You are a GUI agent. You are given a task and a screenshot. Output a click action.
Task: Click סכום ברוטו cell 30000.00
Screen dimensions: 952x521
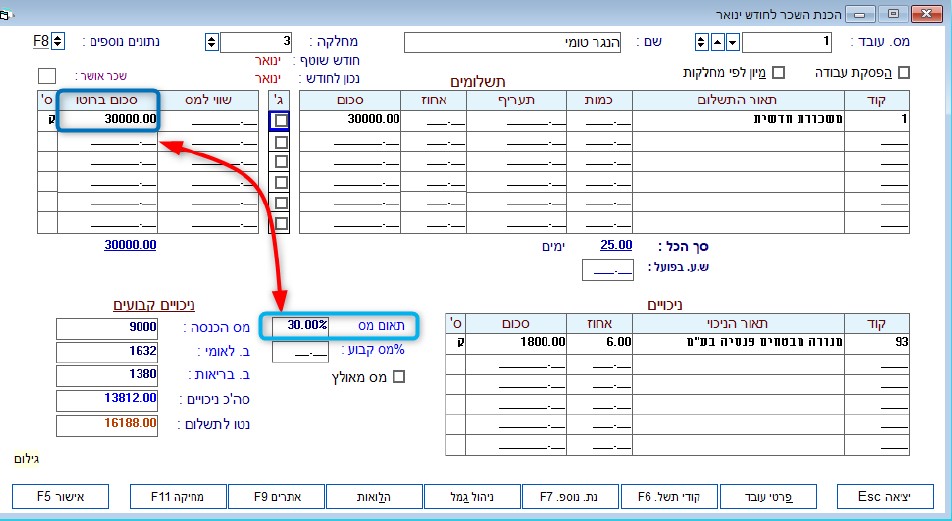107,120
